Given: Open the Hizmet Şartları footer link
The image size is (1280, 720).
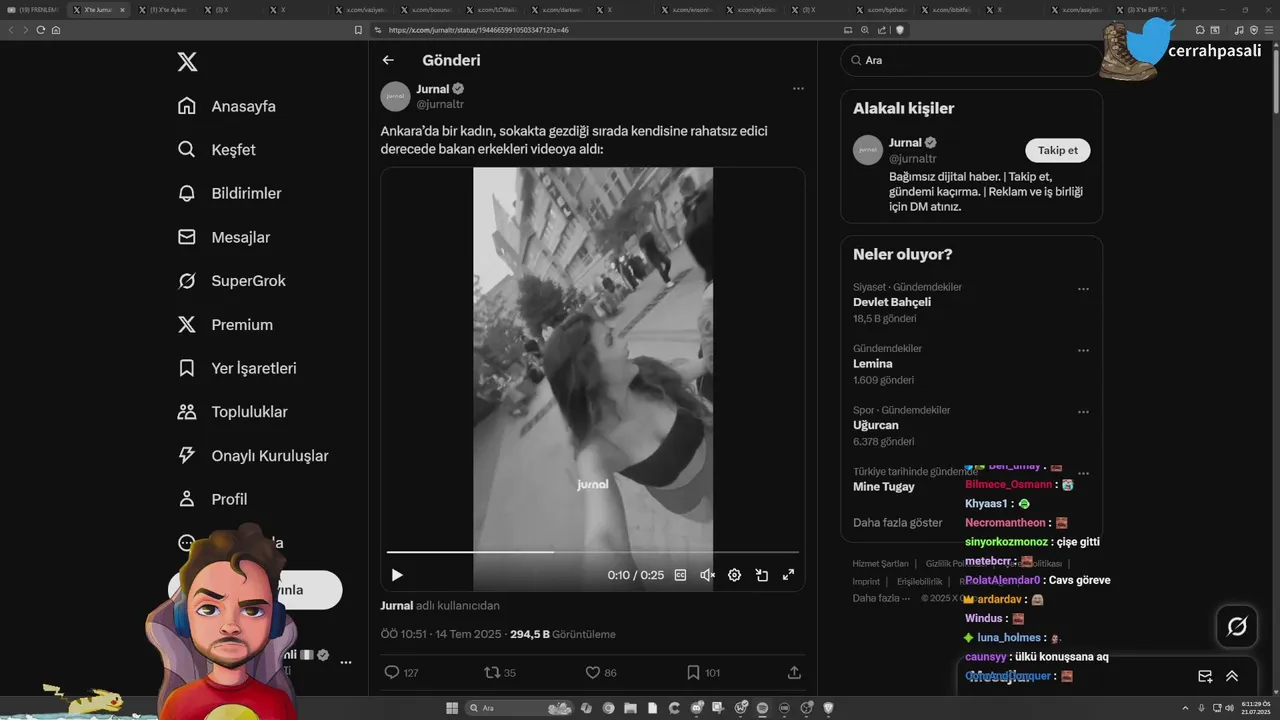Looking at the screenshot, I should (881, 564).
